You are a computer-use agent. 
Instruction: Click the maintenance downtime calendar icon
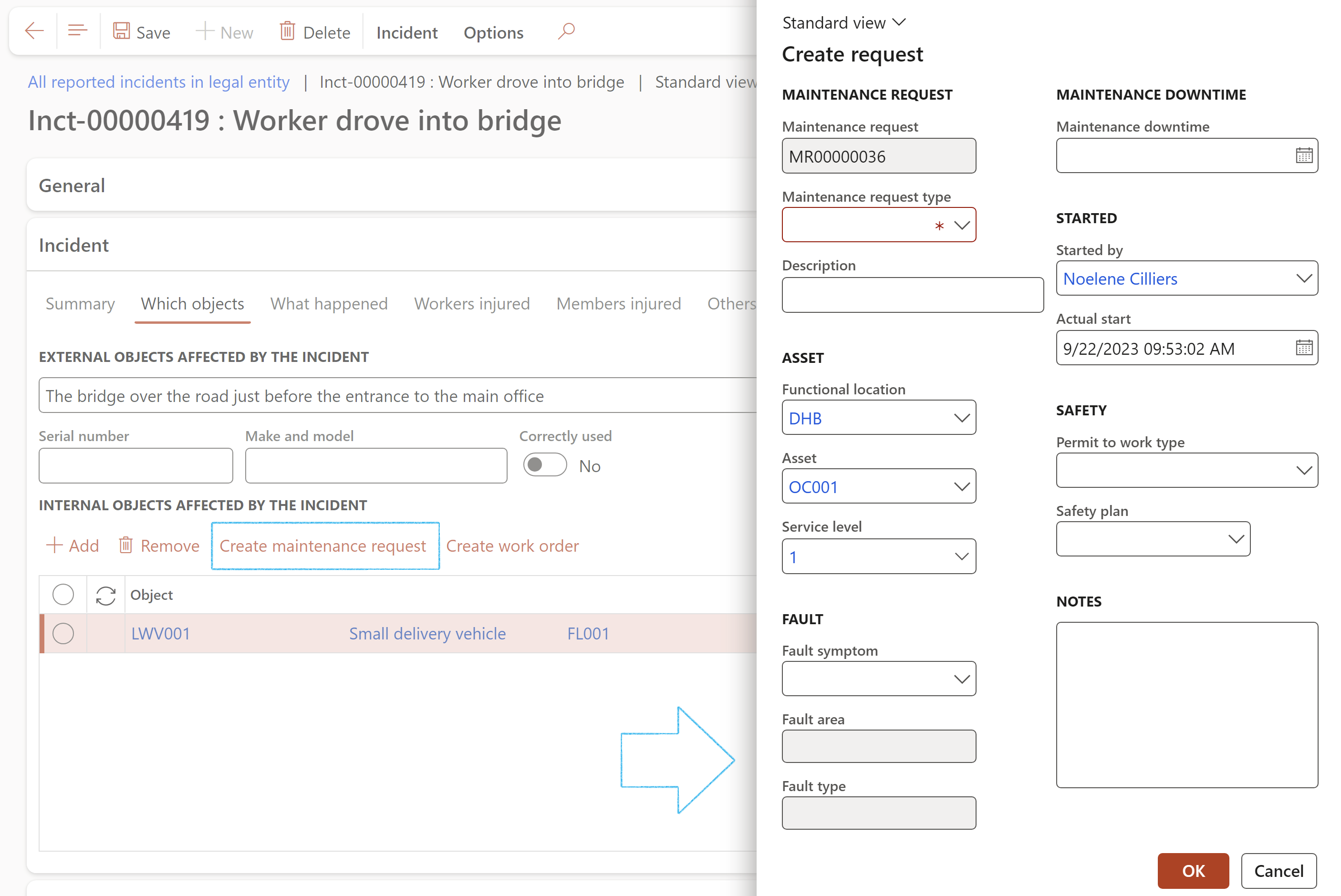1306,155
